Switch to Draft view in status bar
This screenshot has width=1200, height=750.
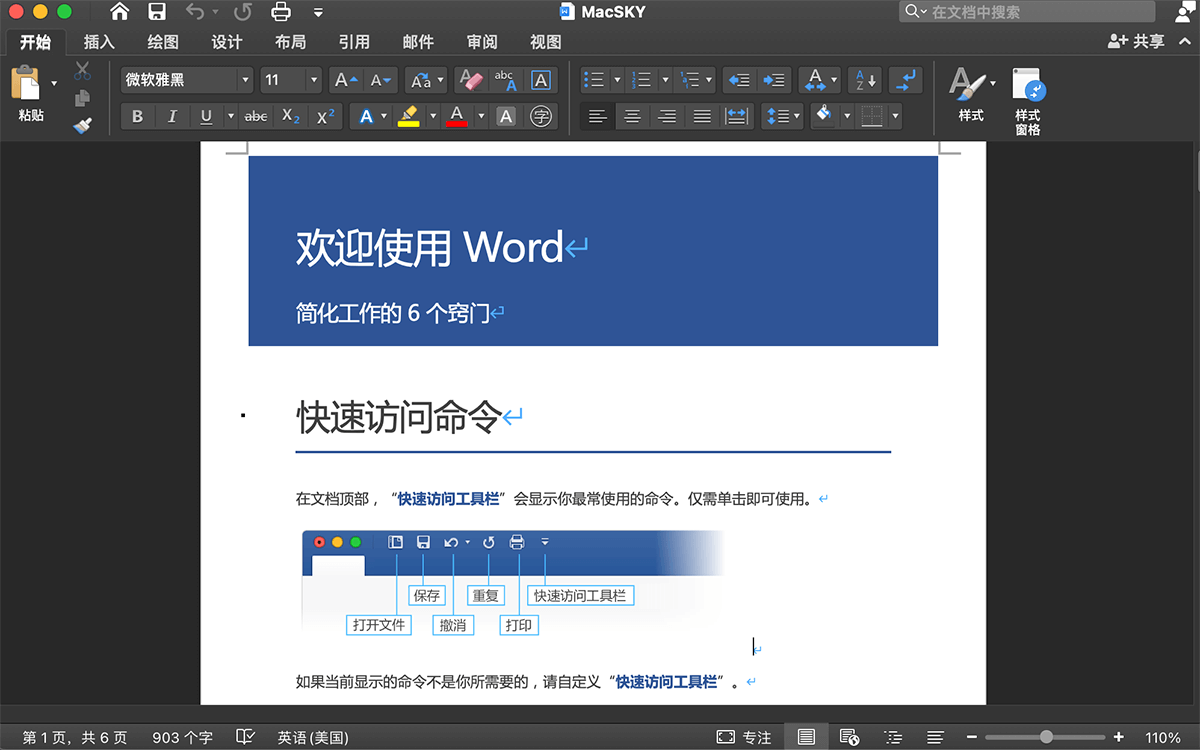tap(935, 737)
